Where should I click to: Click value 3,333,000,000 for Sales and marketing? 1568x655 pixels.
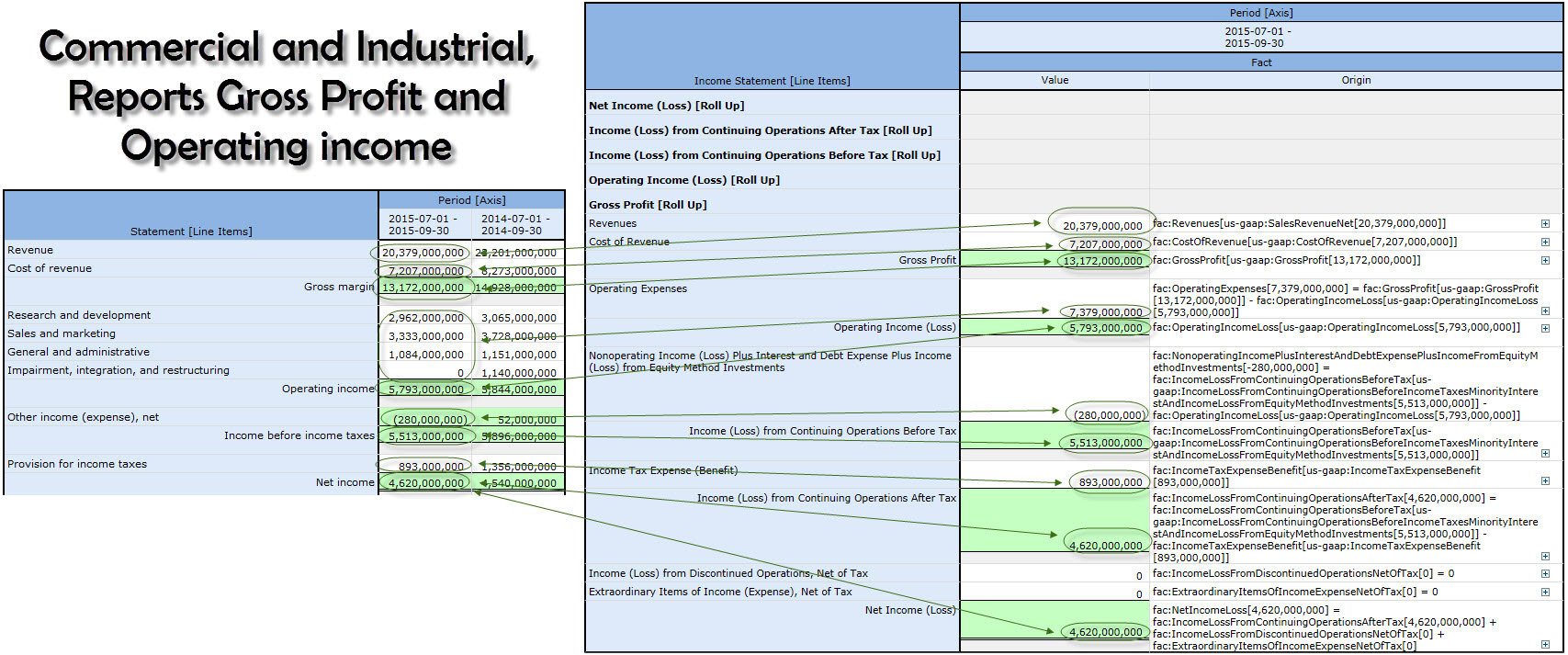426,336
